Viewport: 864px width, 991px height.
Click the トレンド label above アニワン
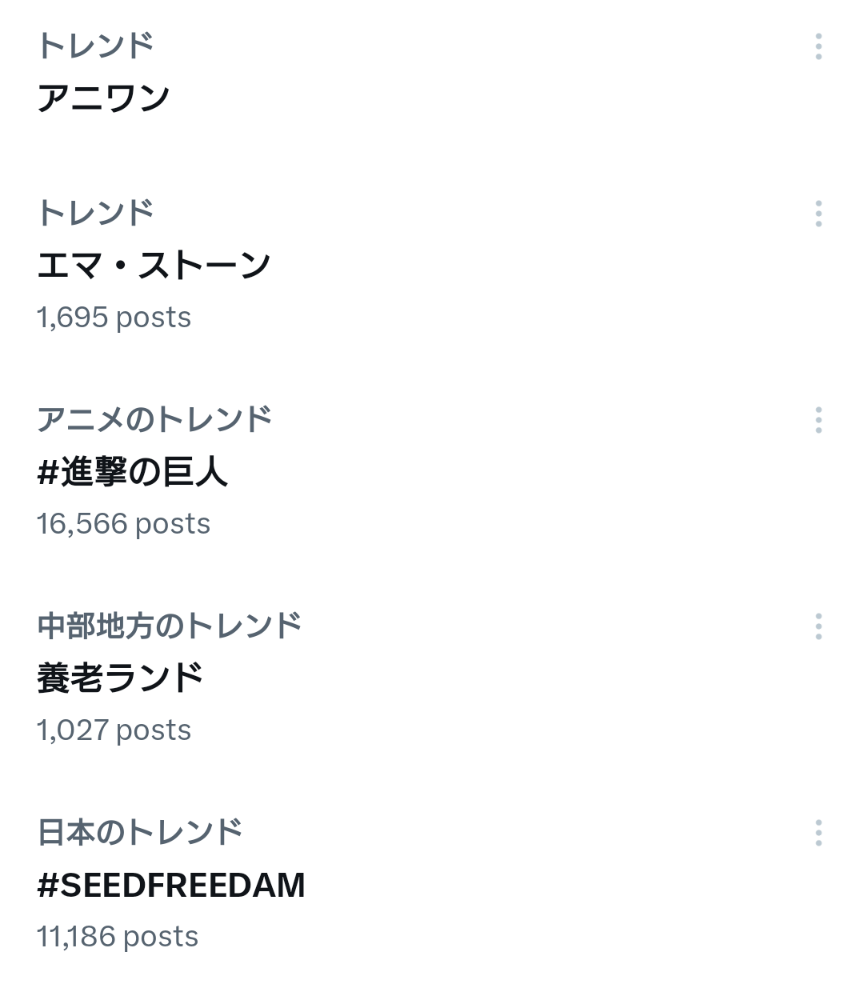tap(95, 45)
